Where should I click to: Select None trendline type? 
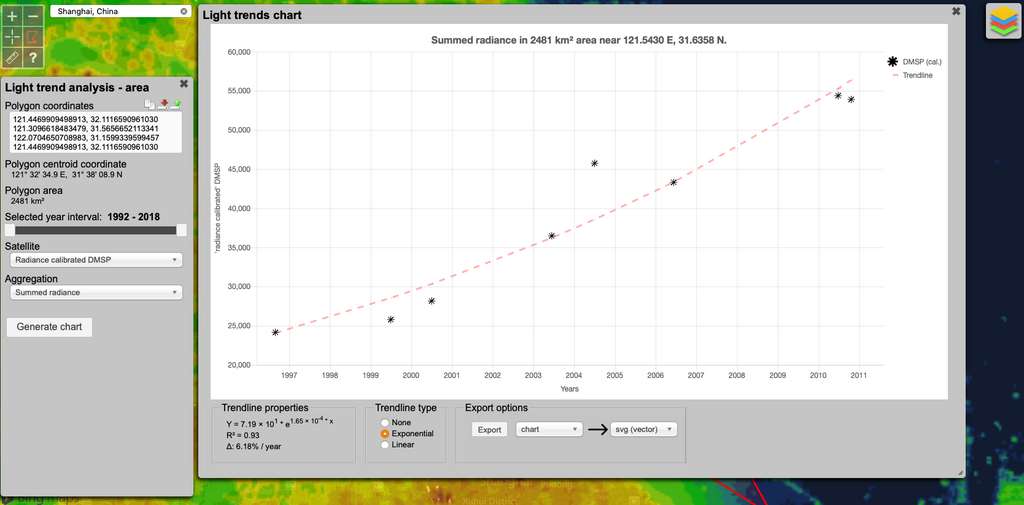click(x=385, y=423)
